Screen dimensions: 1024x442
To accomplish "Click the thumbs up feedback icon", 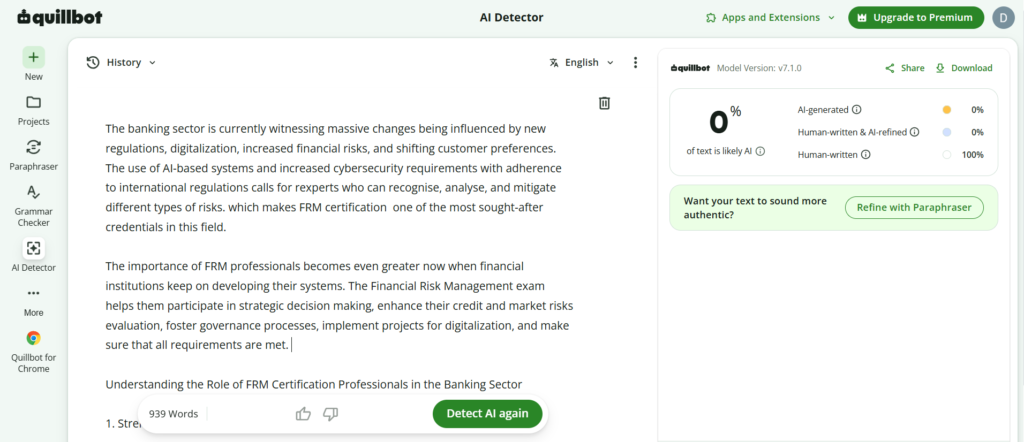I will click(303, 414).
